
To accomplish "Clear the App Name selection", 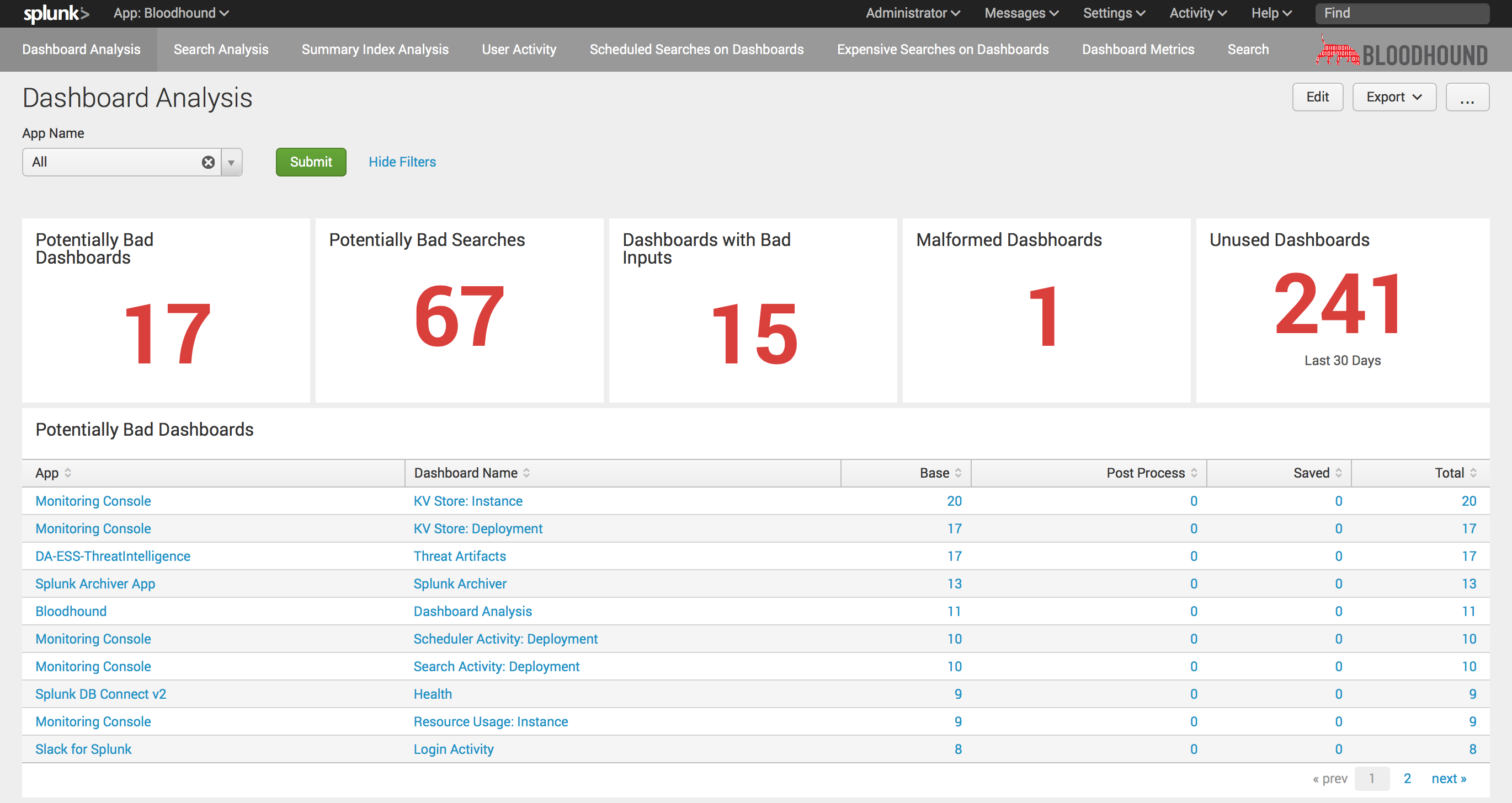I will point(209,163).
